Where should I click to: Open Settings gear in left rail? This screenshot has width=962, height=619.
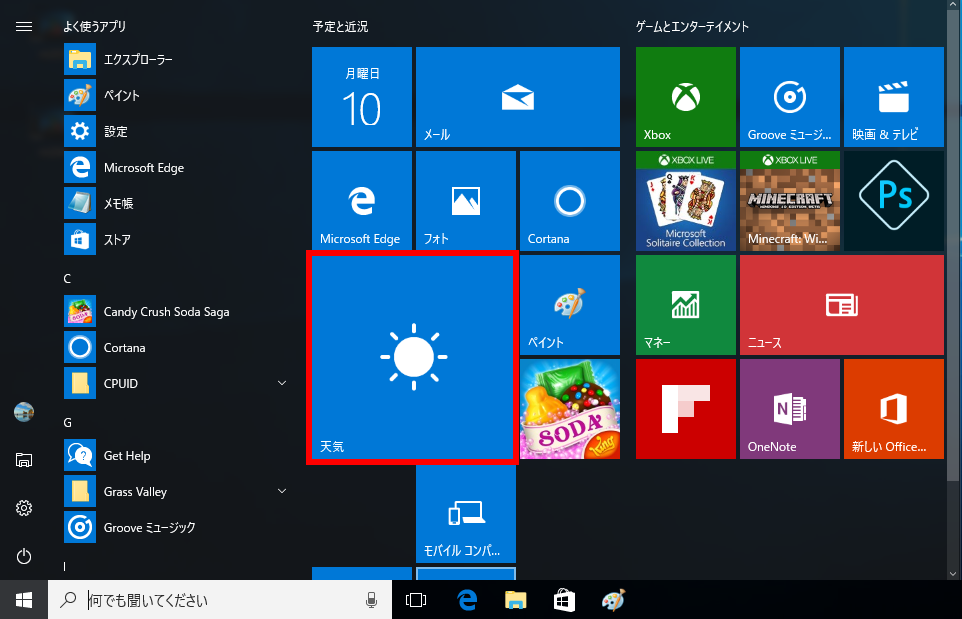[24, 508]
